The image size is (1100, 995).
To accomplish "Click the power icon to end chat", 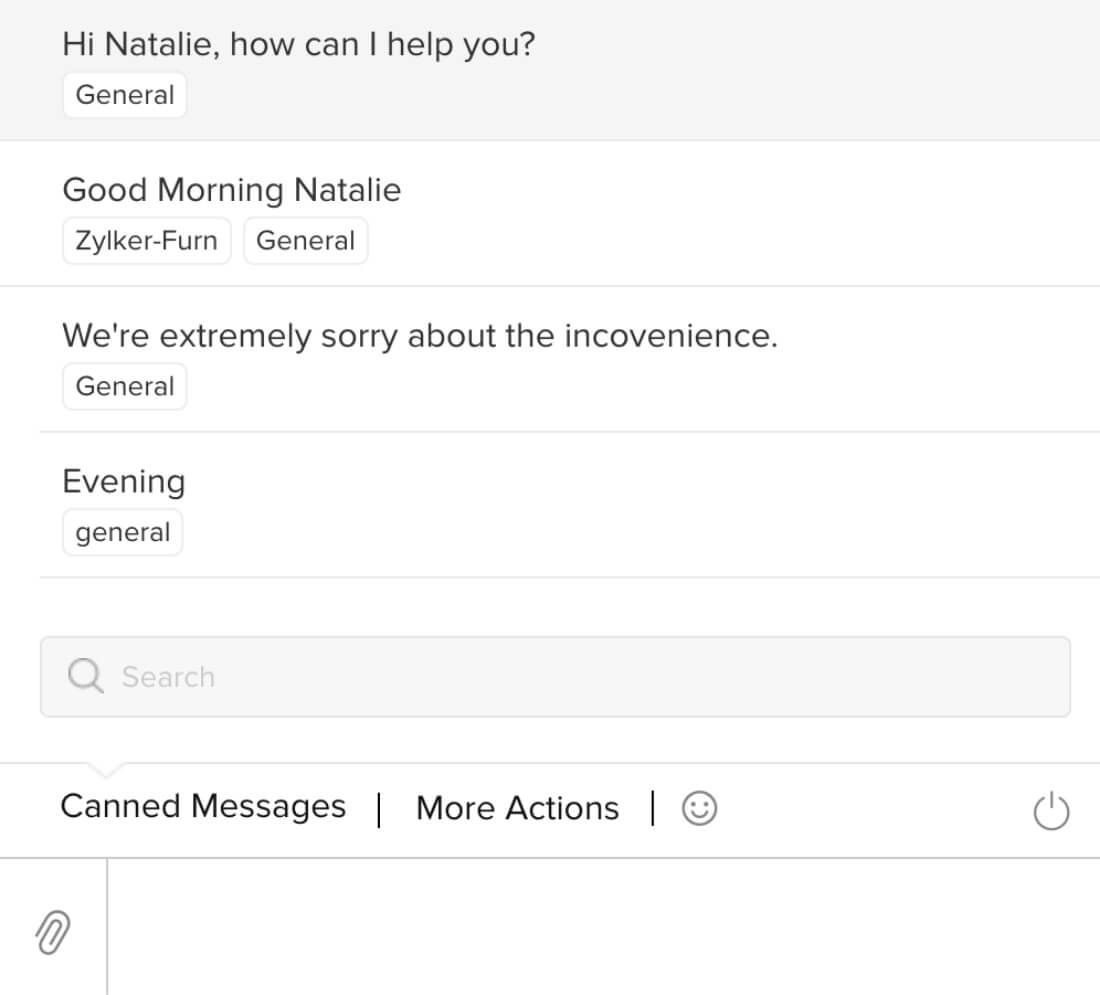I will click(x=1050, y=811).
